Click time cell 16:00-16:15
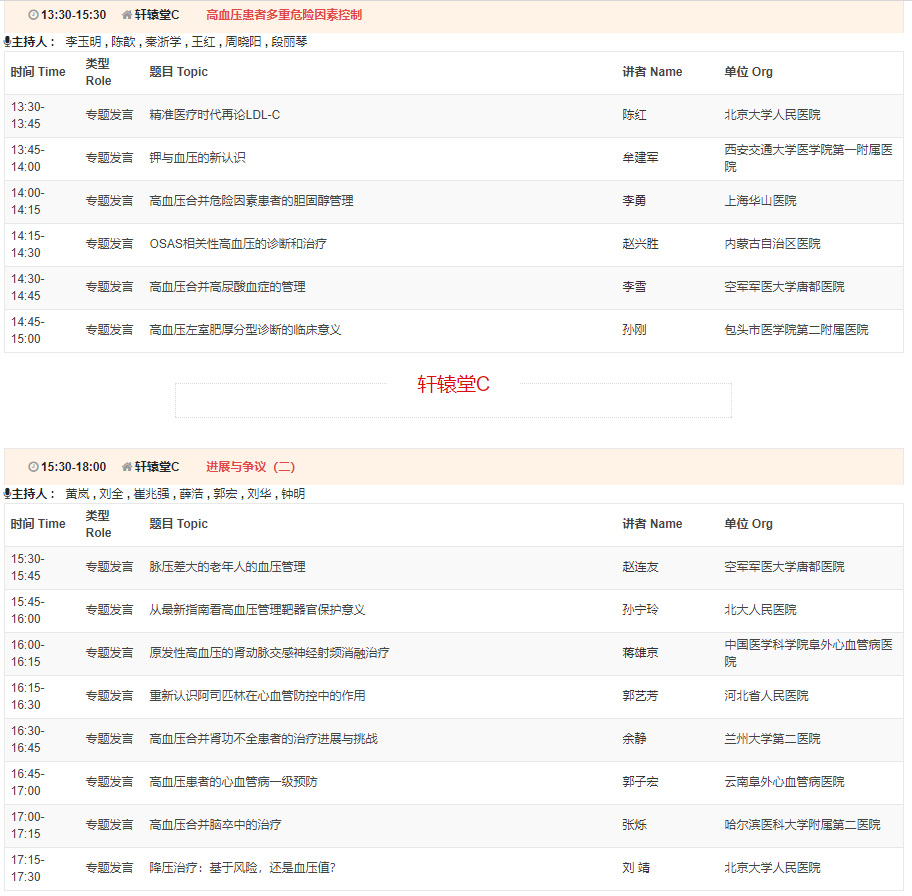The height and width of the screenshot is (896, 912). (x=27, y=654)
